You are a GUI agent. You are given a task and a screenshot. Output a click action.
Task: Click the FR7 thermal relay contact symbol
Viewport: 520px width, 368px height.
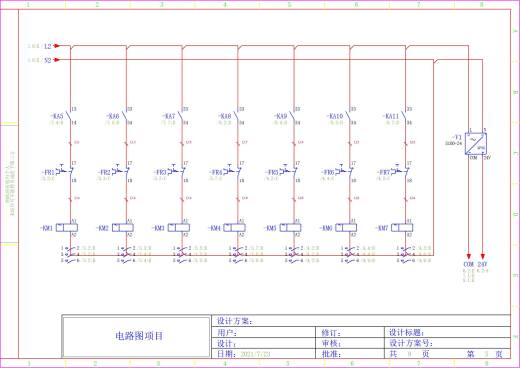coord(400,171)
